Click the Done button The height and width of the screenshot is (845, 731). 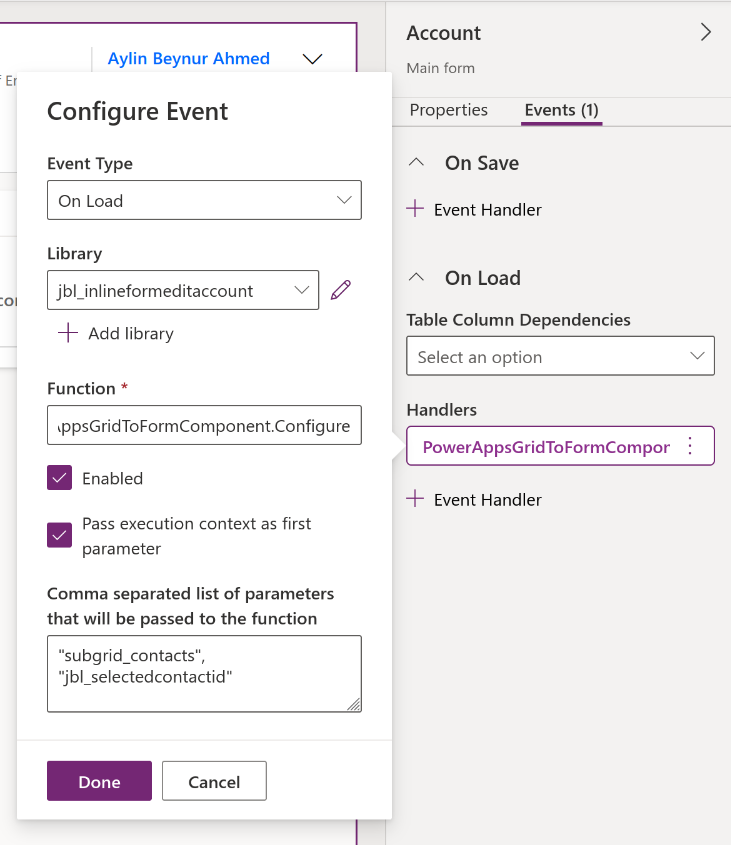(x=99, y=781)
